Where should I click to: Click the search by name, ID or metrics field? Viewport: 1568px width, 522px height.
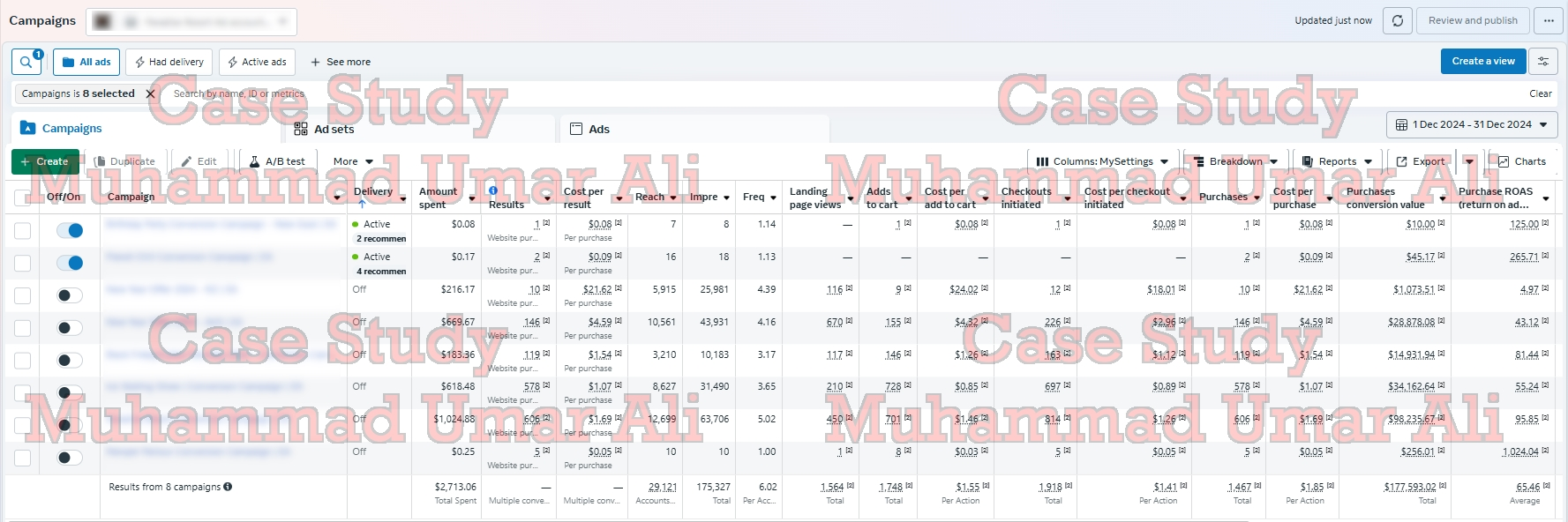click(238, 93)
